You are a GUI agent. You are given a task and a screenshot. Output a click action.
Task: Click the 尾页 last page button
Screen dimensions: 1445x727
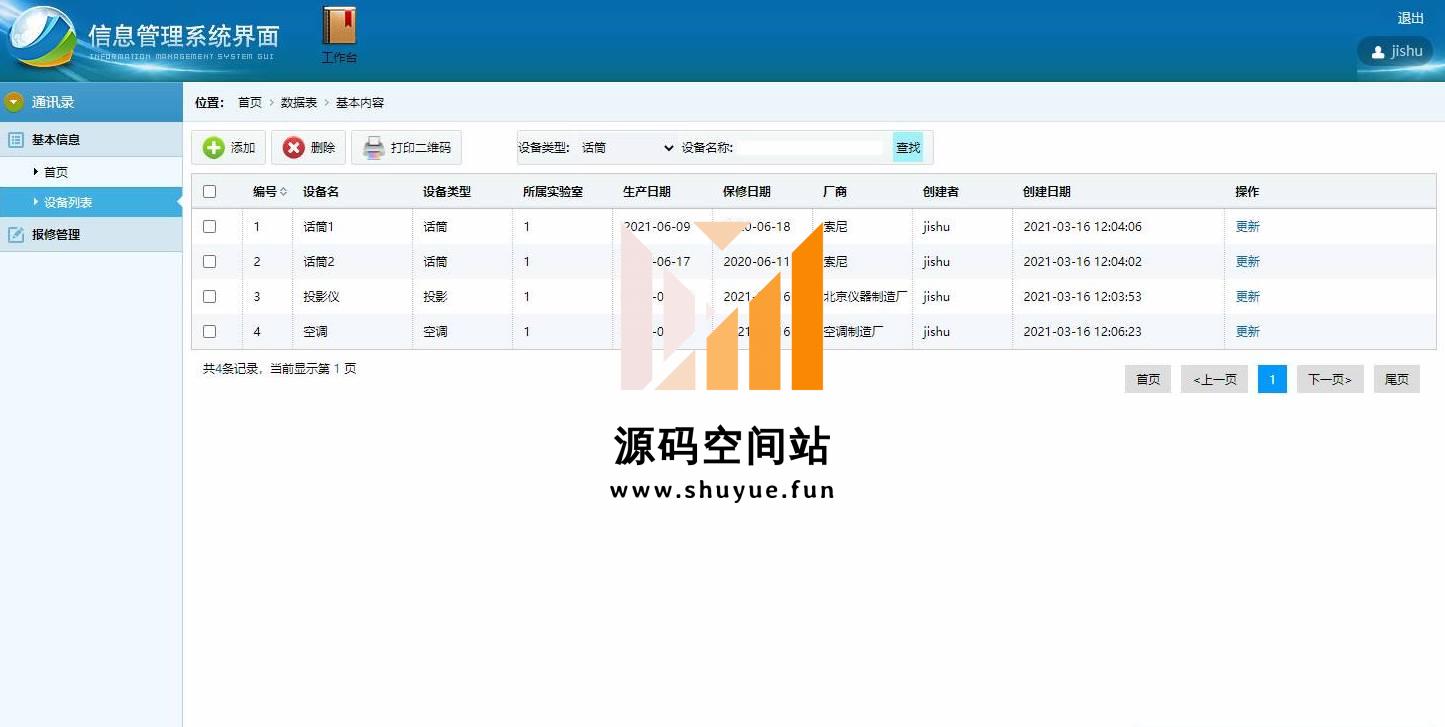[x=1397, y=379]
